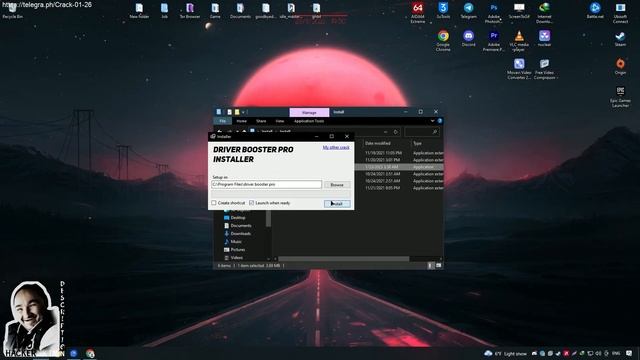The width and height of the screenshot is (640, 360).
Task: Launch Adobe Photoshop from the desktop
Action: [x=493, y=13]
